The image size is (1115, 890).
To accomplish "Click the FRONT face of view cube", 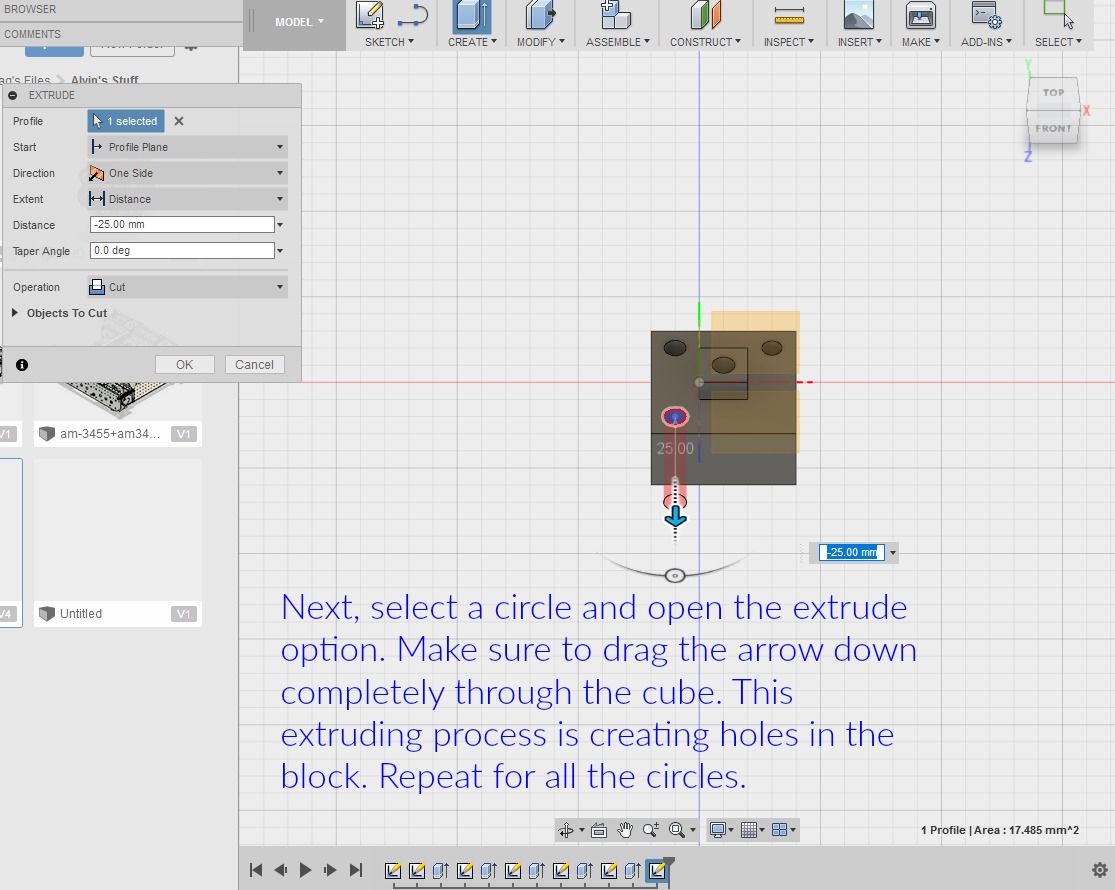I will 1053,128.
